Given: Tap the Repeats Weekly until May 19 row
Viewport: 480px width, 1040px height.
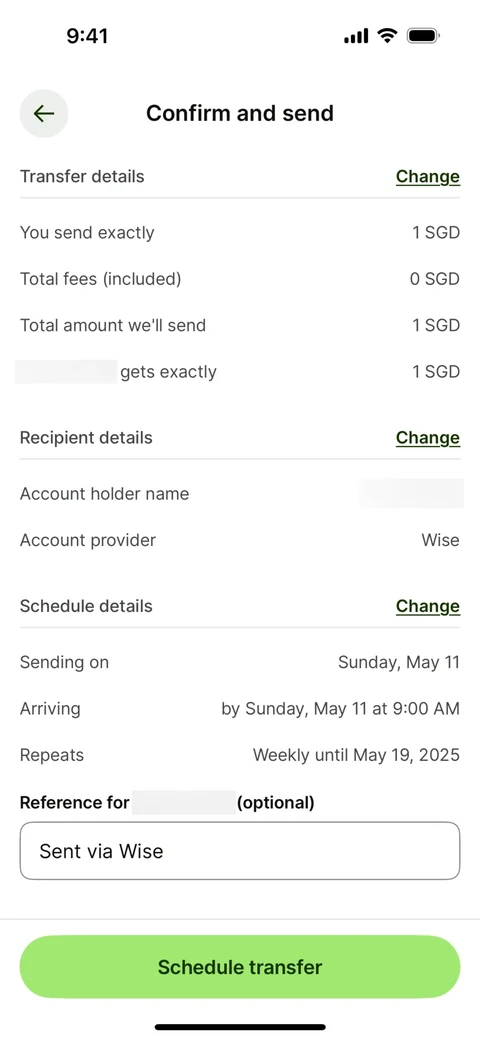Looking at the screenshot, I should tap(240, 755).
